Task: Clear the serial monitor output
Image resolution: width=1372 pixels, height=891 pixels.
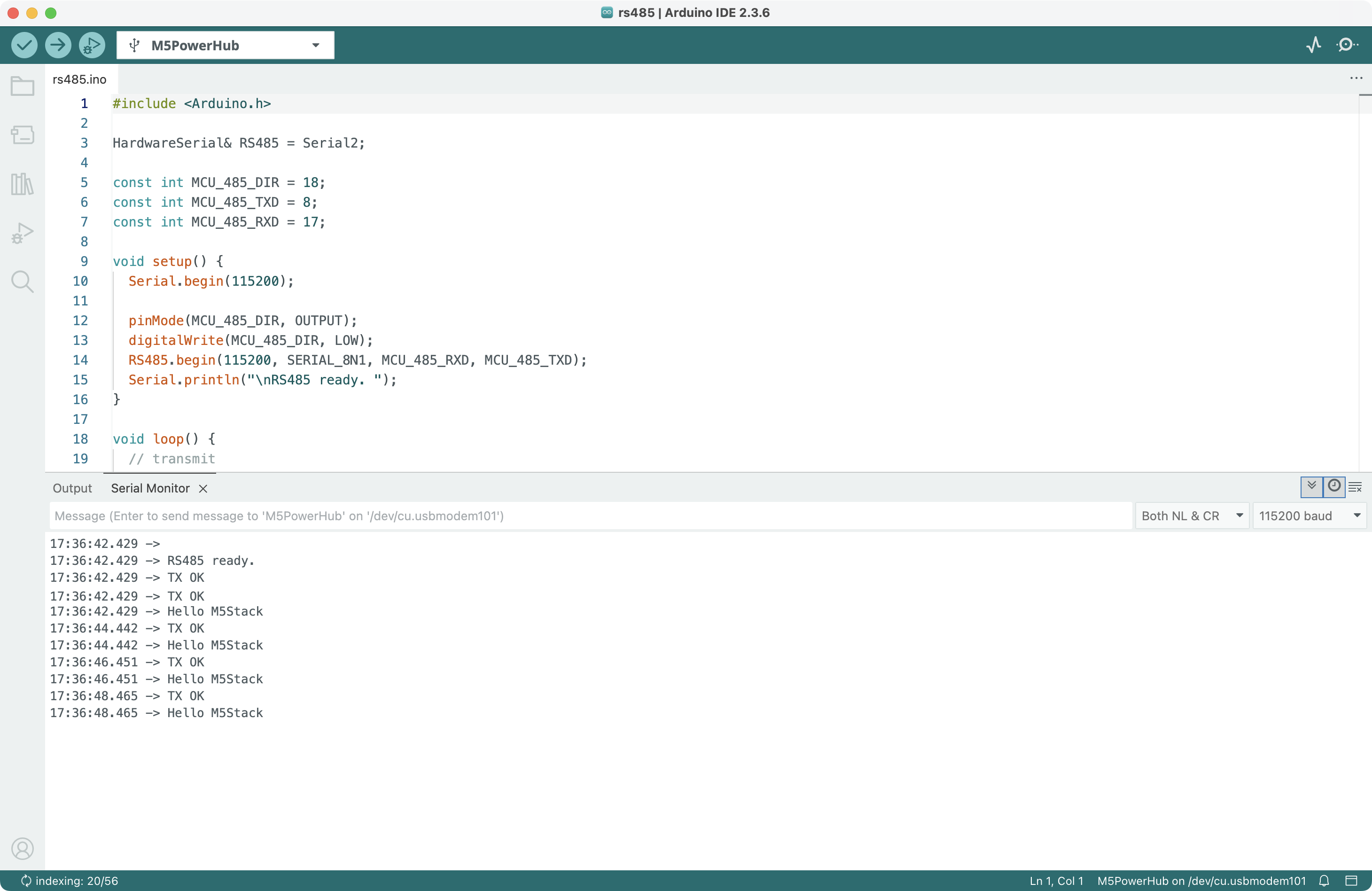Action: pyautogui.click(x=1355, y=487)
